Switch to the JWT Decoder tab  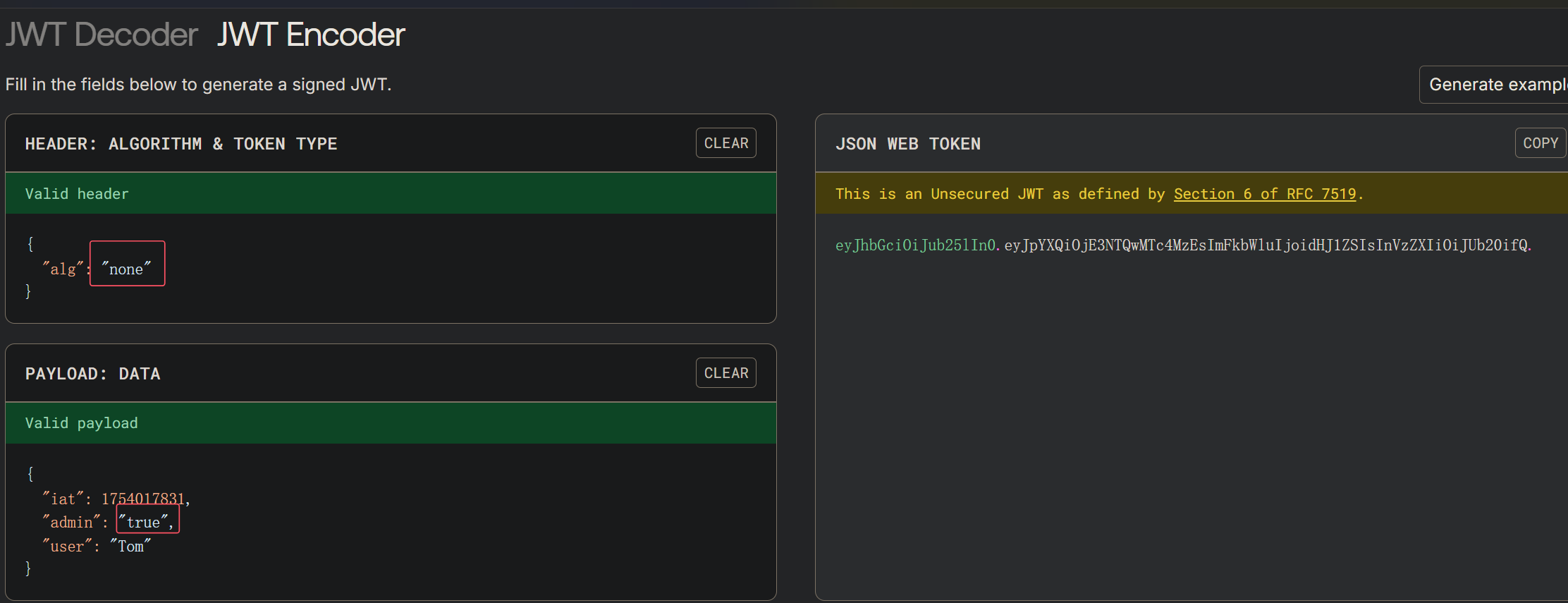[x=102, y=35]
